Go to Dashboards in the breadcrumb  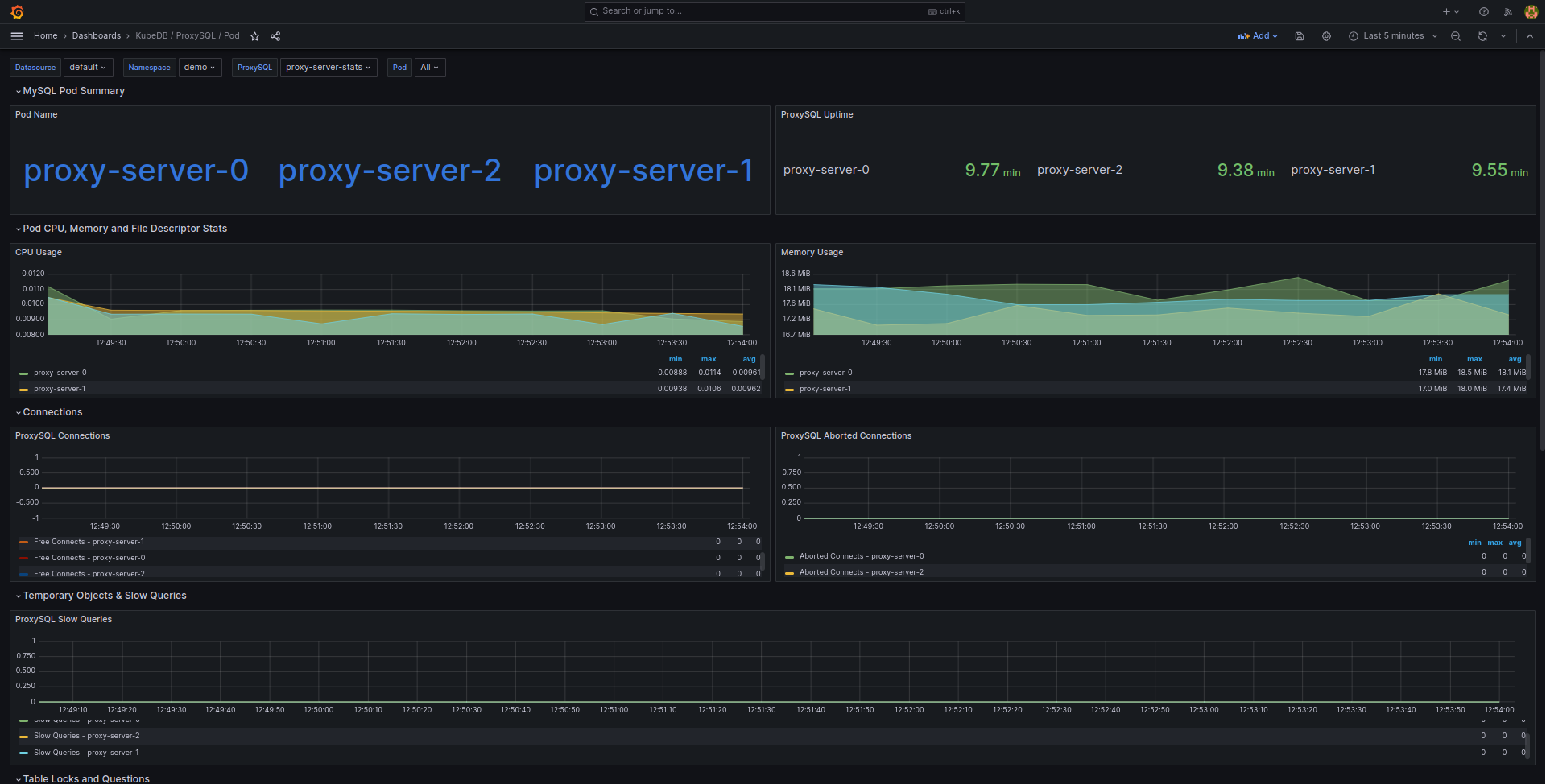pos(96,35)
